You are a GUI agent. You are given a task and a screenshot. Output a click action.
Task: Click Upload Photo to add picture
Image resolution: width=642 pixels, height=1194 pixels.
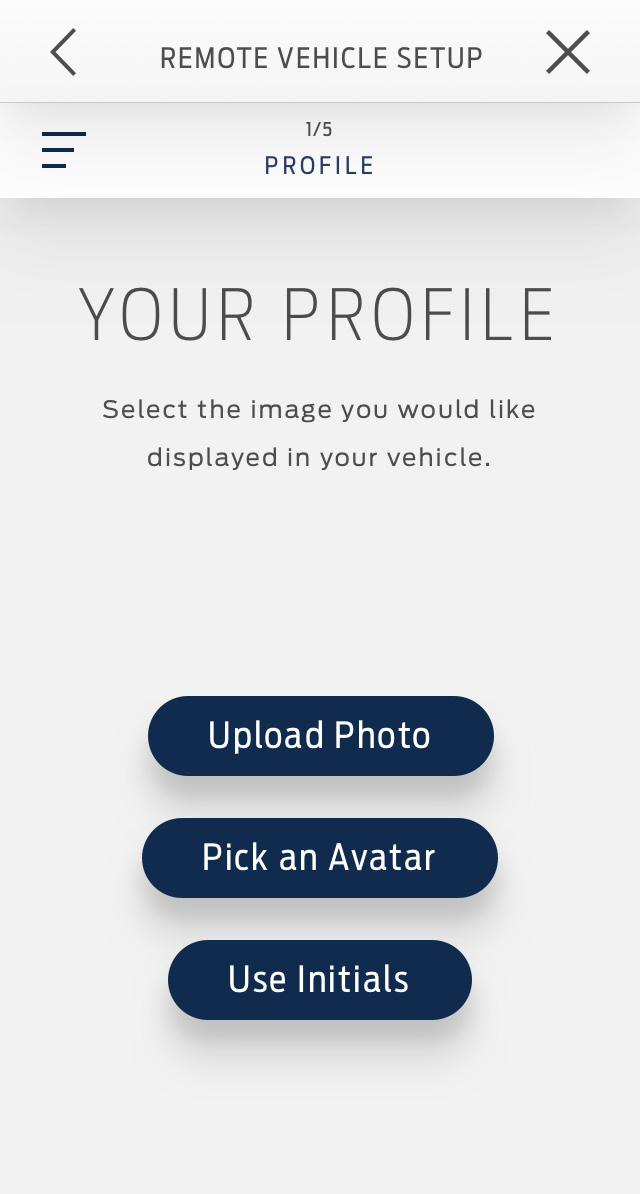pyautogui.click(x=320, y=735)
